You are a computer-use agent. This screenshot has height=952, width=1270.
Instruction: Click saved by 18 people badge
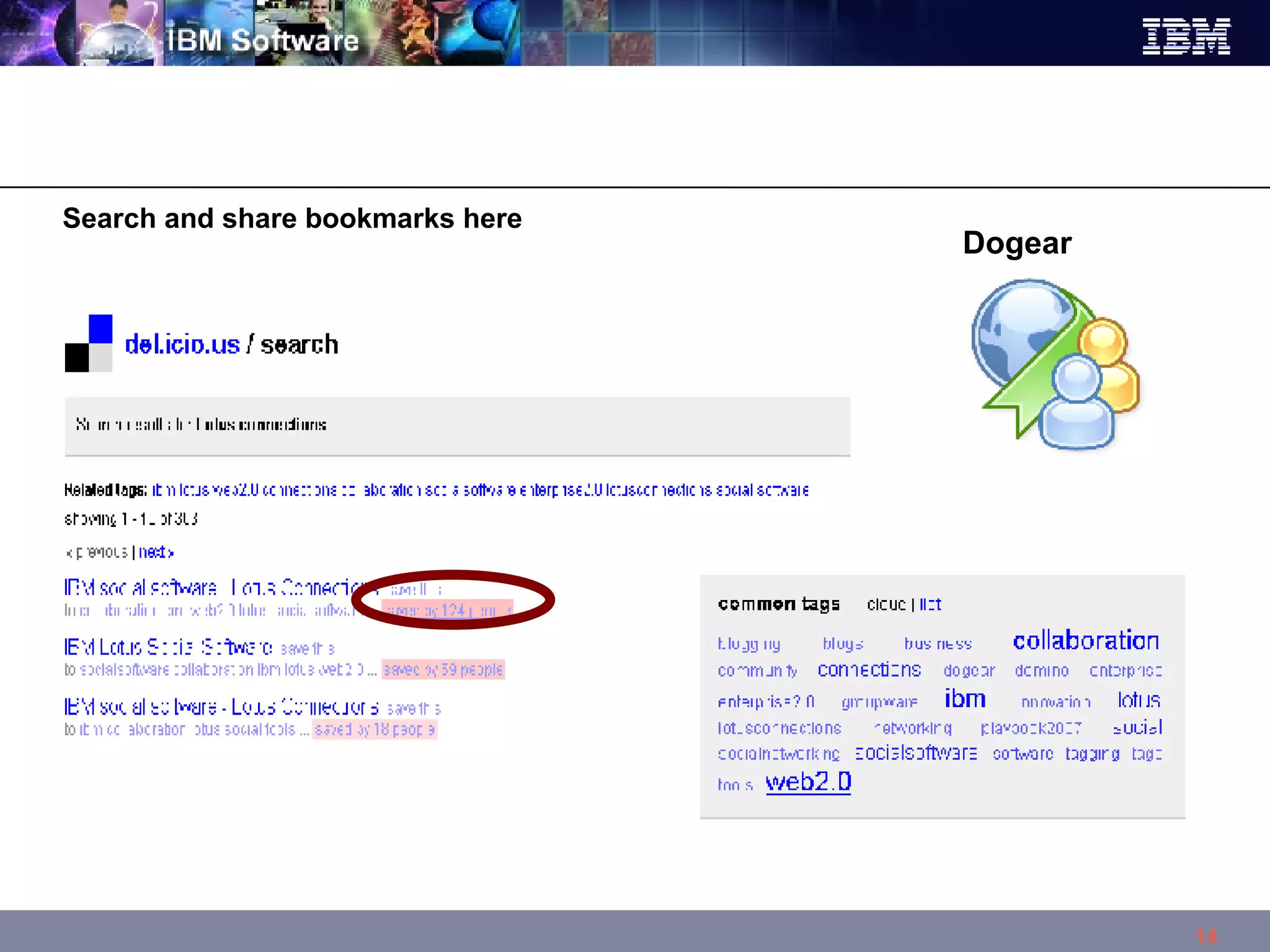375,729
